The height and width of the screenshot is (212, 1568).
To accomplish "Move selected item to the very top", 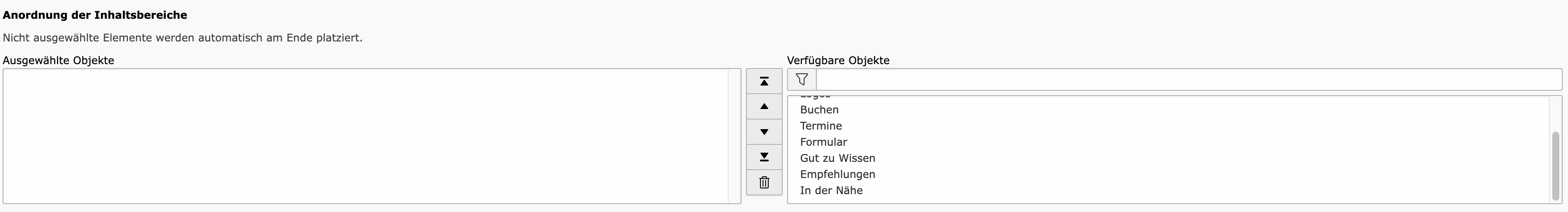I will (x=764, y=82).
